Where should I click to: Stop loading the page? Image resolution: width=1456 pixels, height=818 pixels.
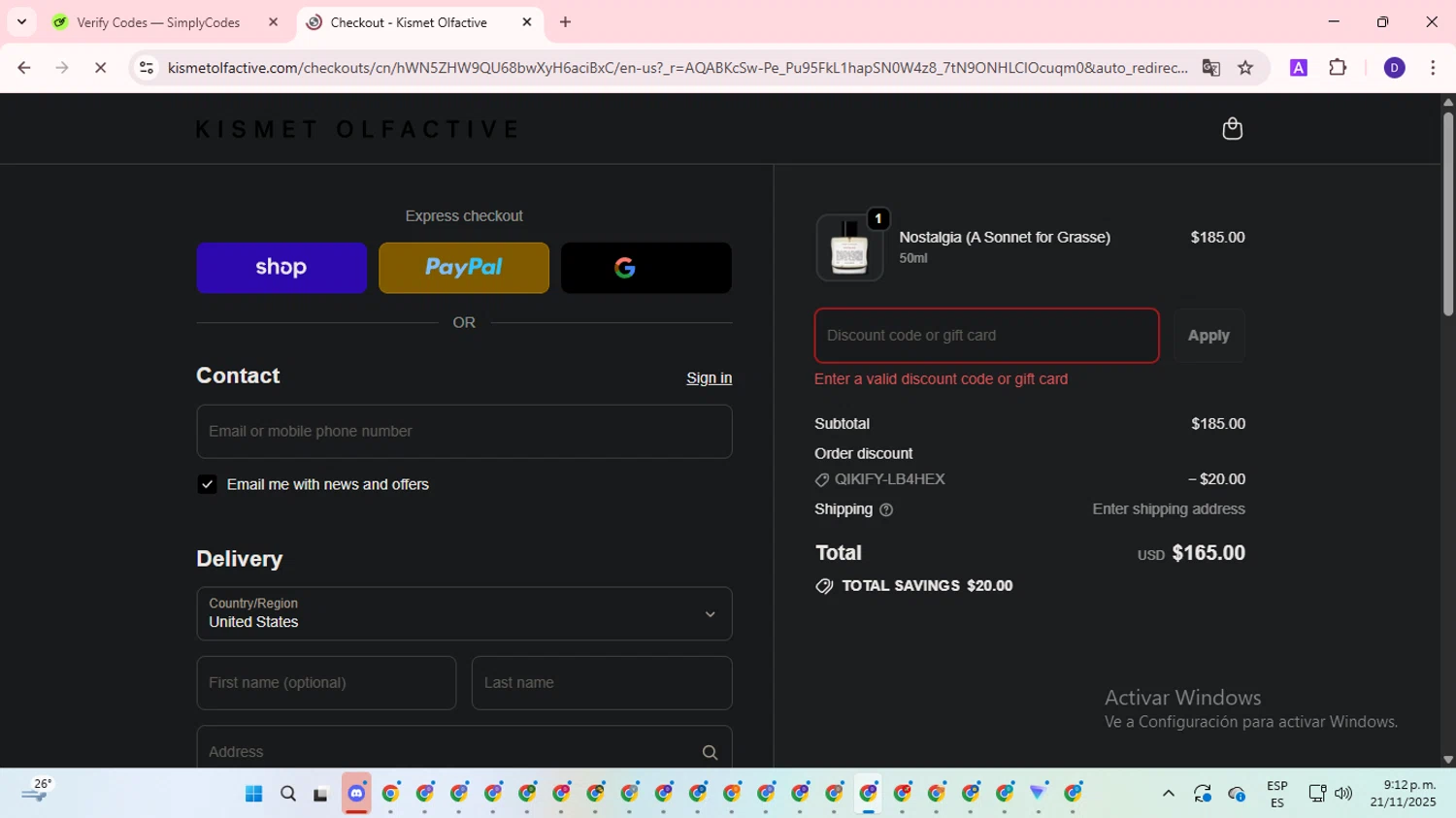[100, 68]
